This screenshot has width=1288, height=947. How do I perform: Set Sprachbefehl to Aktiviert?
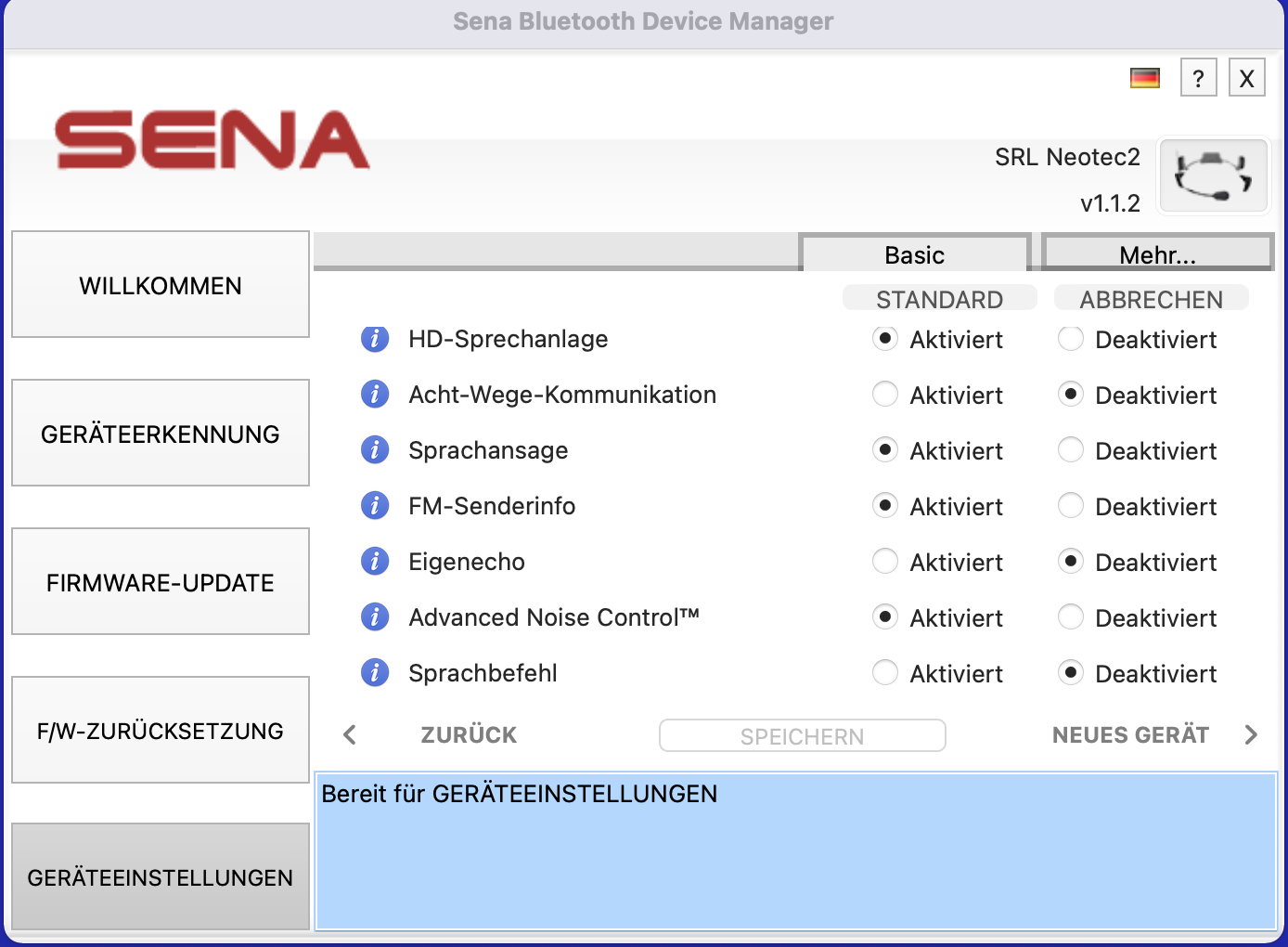click(885, 673)
